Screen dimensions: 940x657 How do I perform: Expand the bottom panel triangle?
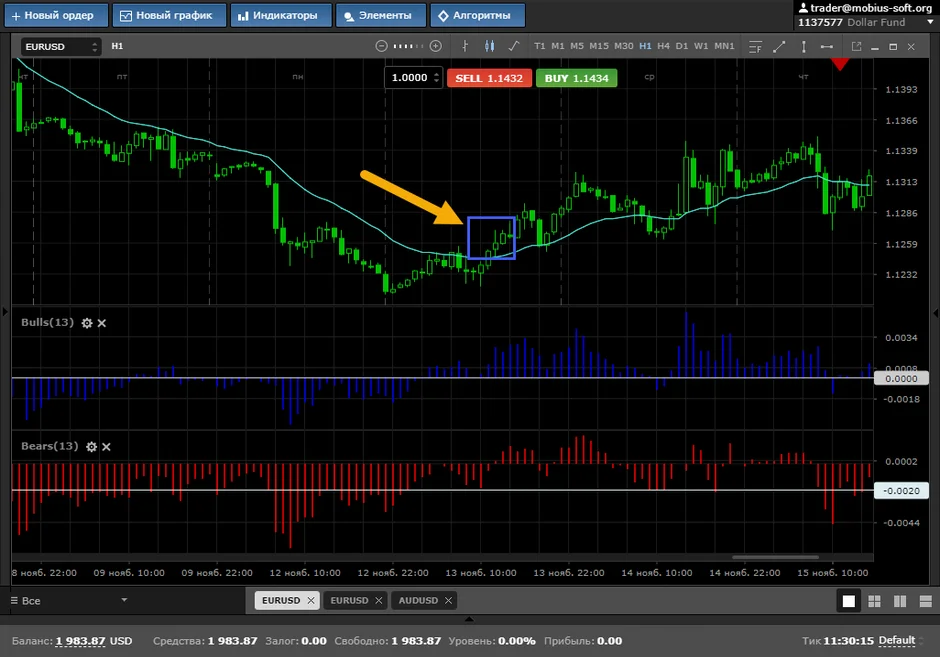(x=469, y=619)
